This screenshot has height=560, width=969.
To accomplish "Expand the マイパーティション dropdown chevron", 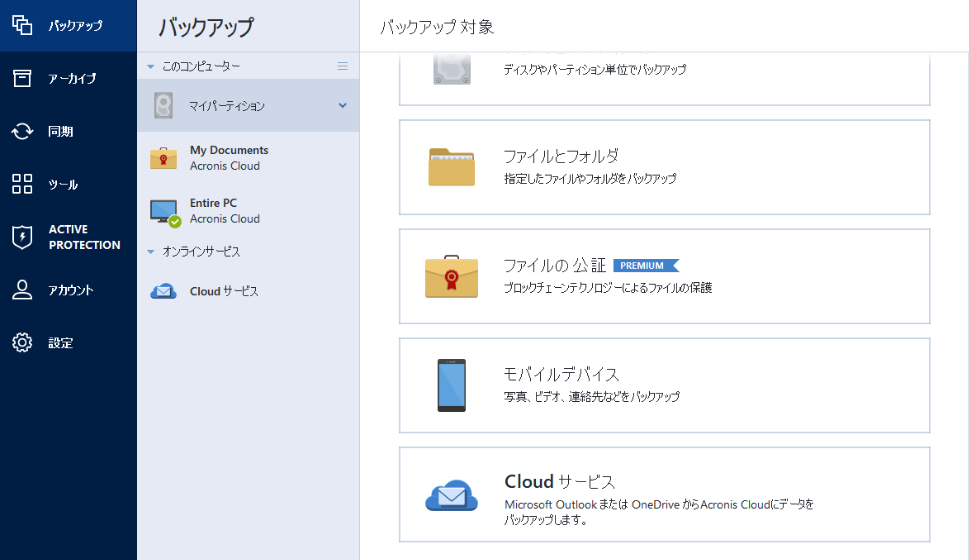I will tap(342, 106).
